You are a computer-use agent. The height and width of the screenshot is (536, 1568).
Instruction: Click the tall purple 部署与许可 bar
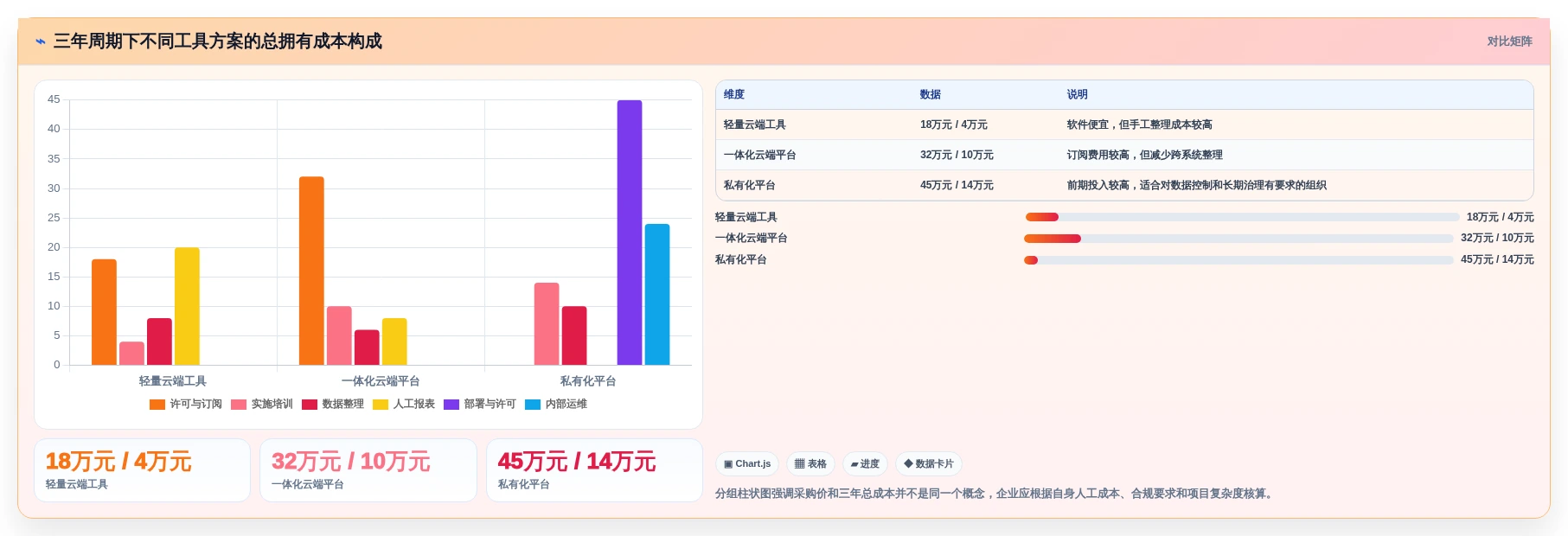coord(630,233)
